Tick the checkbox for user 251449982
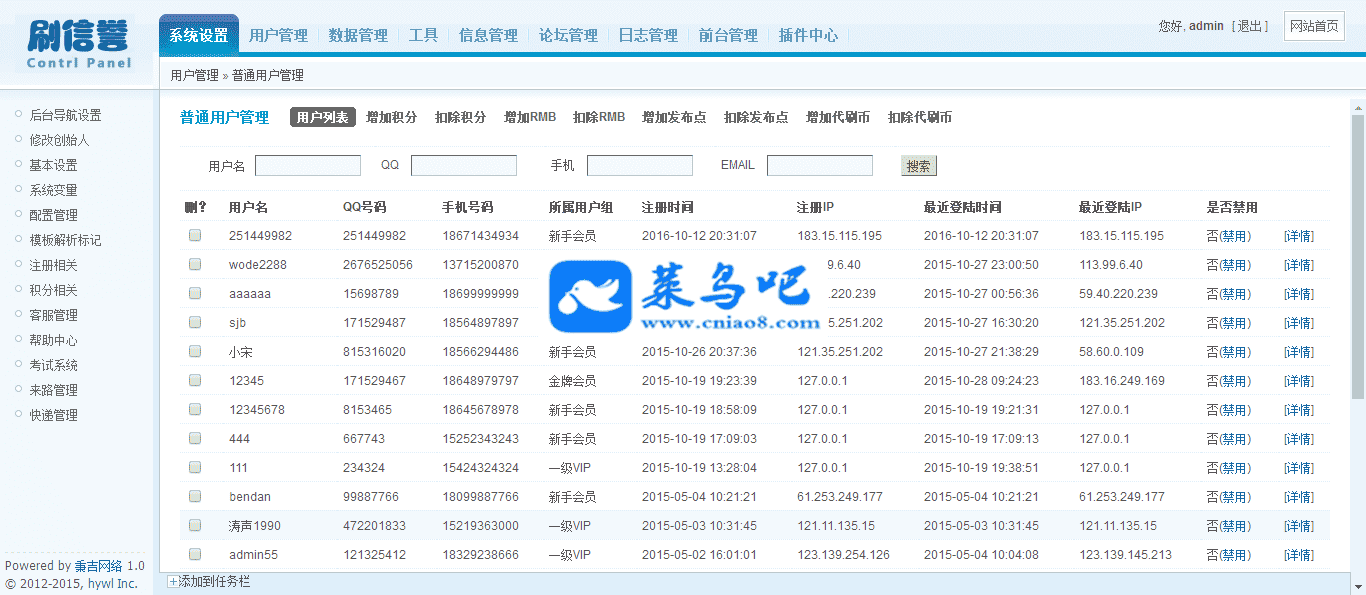Viewport: 1366px width, 595px height. point(195,236)
